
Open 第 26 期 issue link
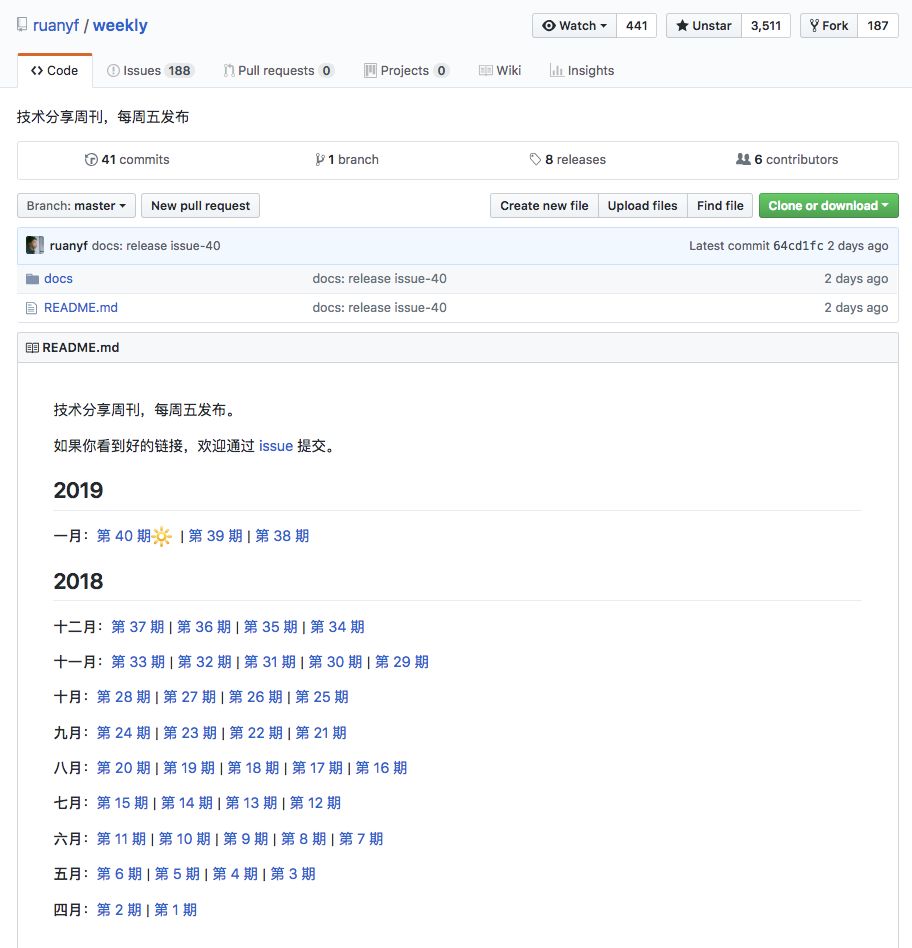tap(255, 697)
